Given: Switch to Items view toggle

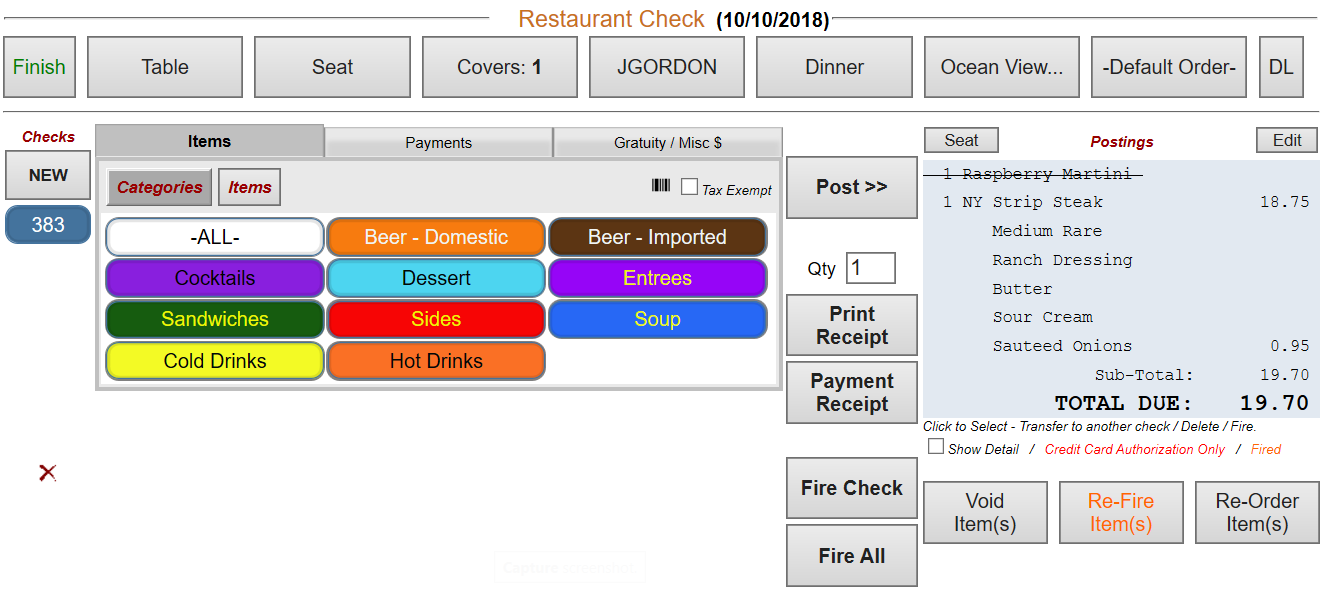Looking at the screenshot, I should pyautogui.click(x=249, y=187).
